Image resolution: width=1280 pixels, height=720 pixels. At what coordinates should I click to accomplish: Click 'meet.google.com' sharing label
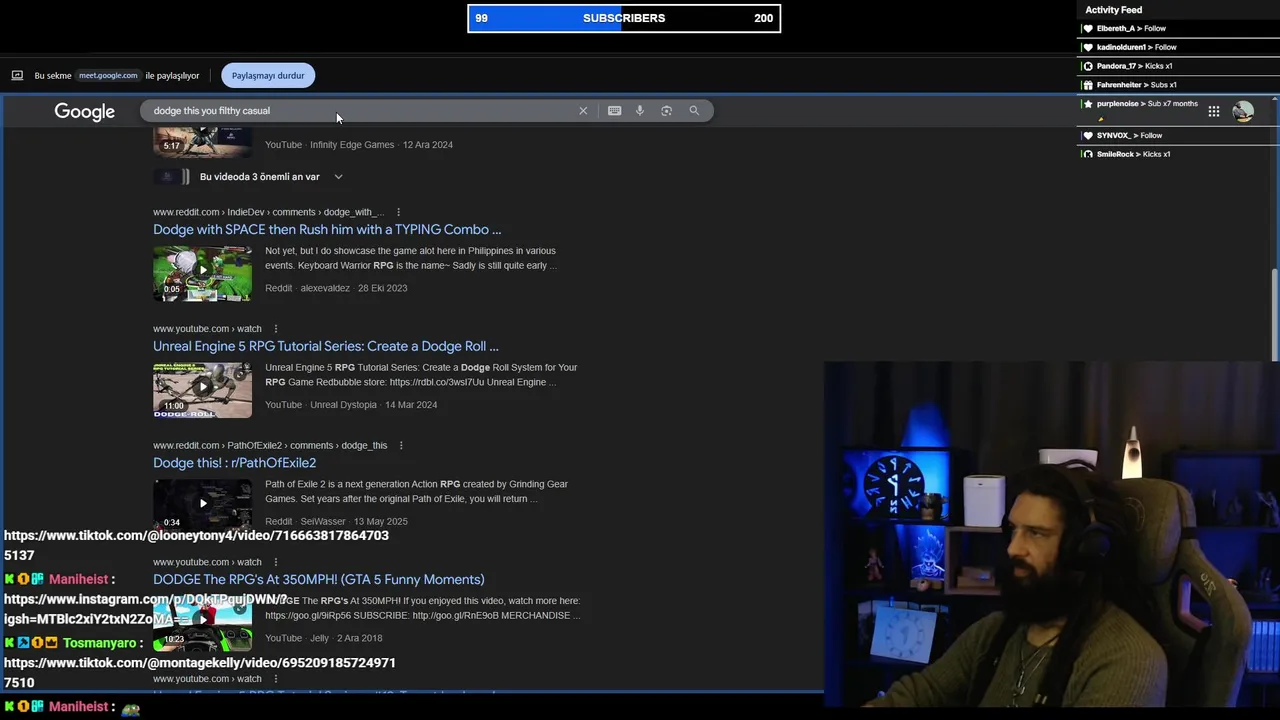108,76
